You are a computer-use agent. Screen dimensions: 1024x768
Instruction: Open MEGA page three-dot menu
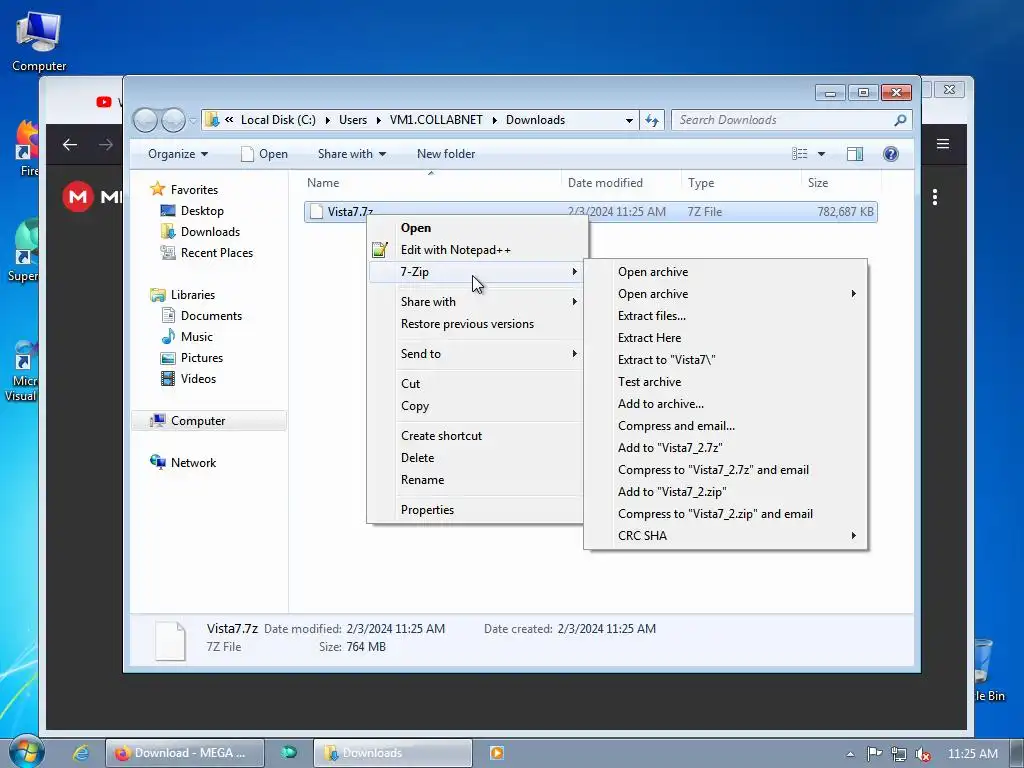pyautogui.click(x=935, y=197)
